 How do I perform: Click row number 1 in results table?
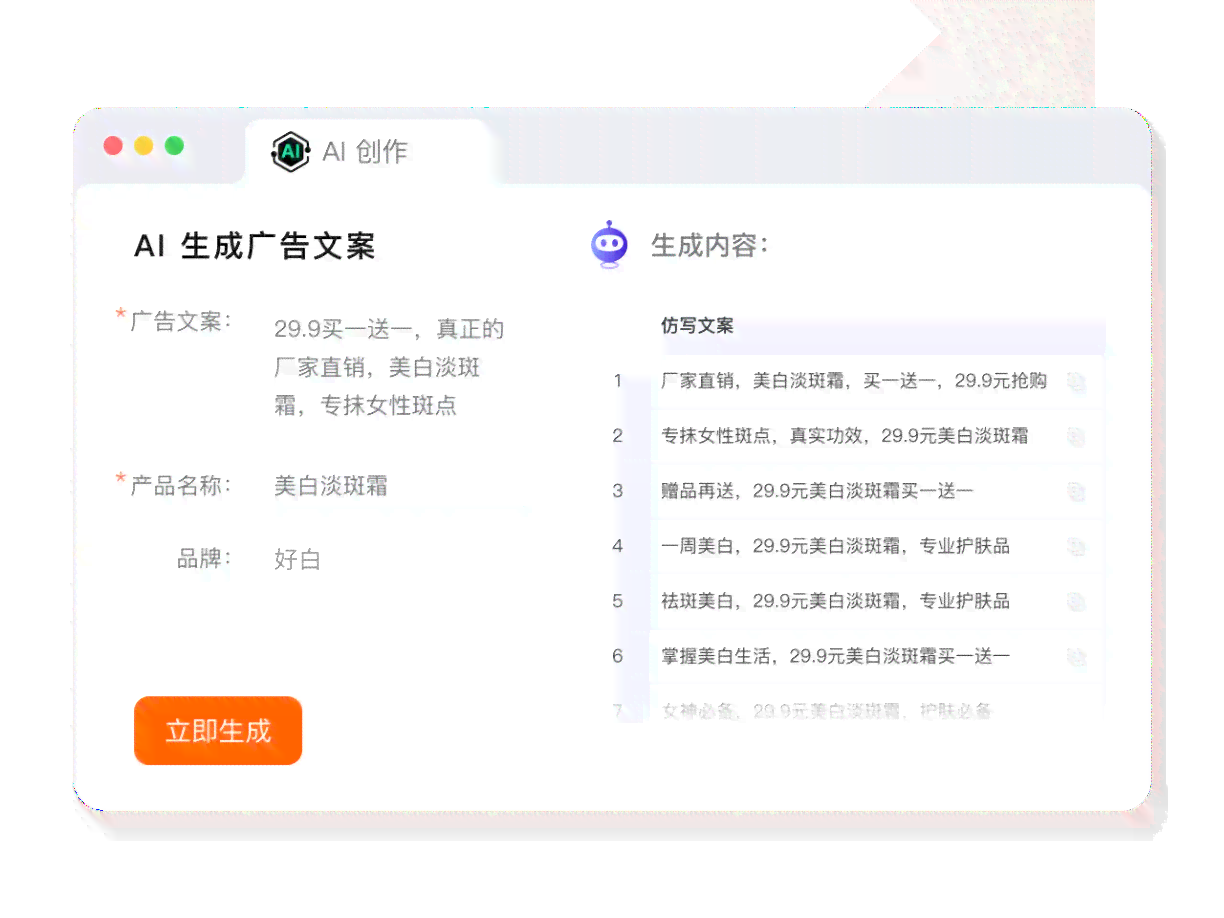618,381
